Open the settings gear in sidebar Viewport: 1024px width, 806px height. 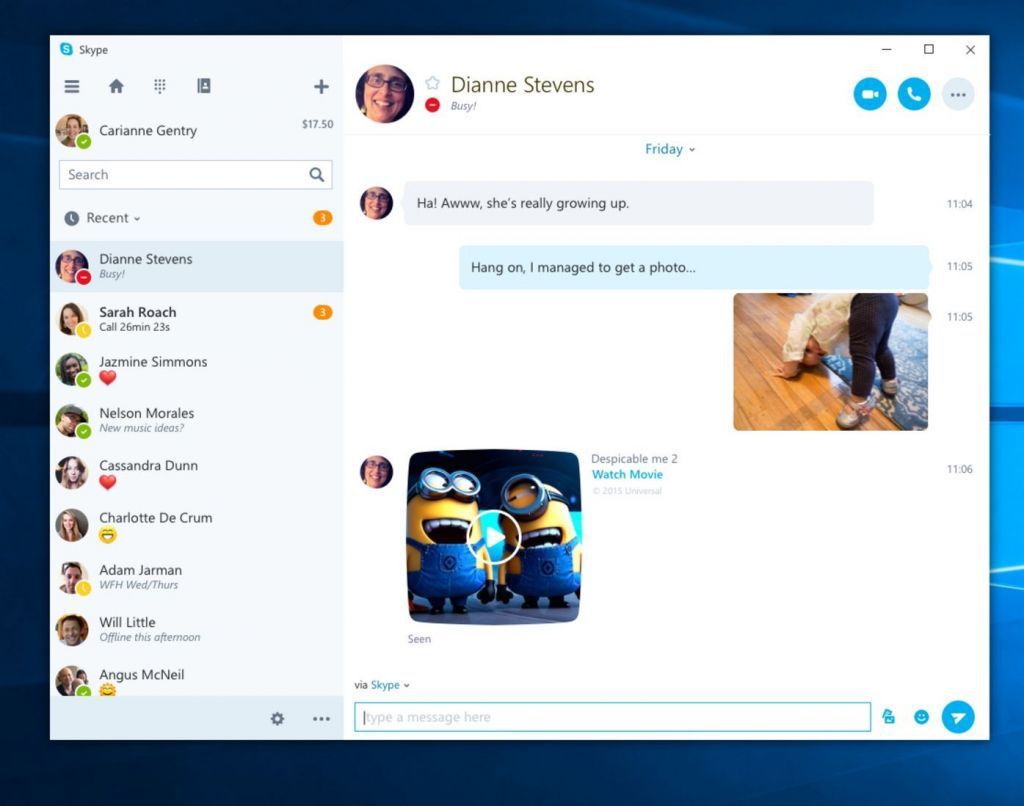tap(277, 718)
